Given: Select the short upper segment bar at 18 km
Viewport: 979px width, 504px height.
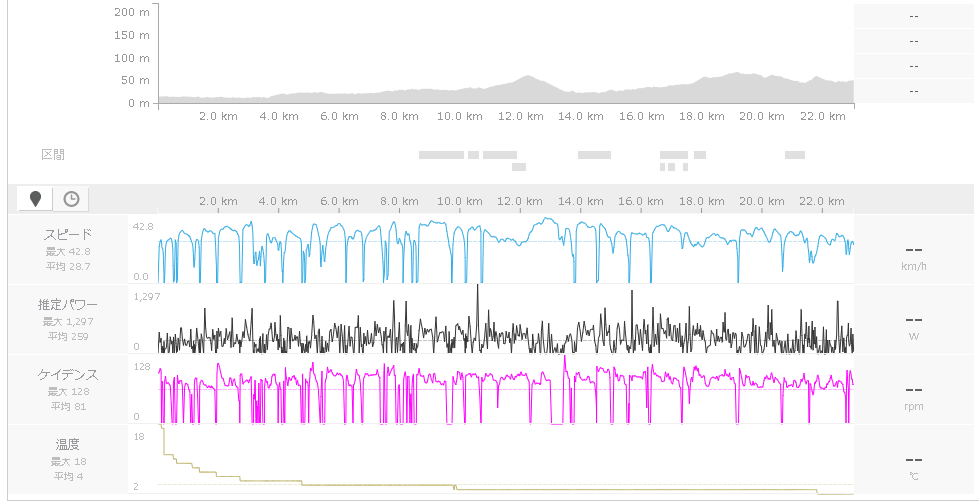Looking at the screenshot, I should [x=700, y=155].
